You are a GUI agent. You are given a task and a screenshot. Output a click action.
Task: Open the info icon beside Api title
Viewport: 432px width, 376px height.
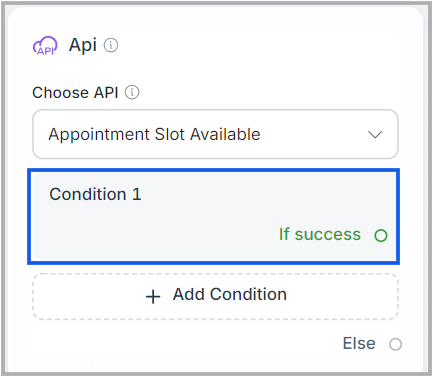point(111,45)
